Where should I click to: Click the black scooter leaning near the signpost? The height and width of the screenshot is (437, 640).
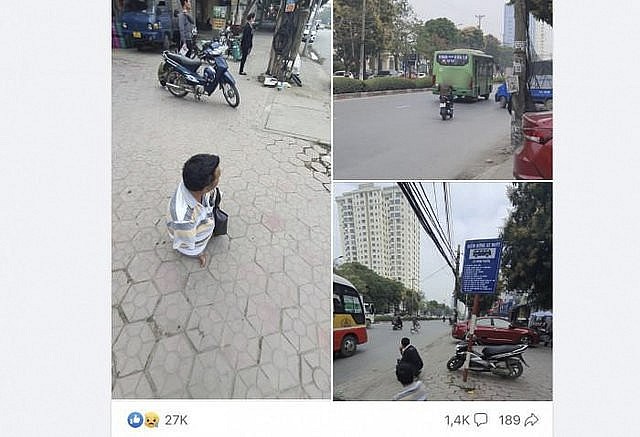click(487, 359)
